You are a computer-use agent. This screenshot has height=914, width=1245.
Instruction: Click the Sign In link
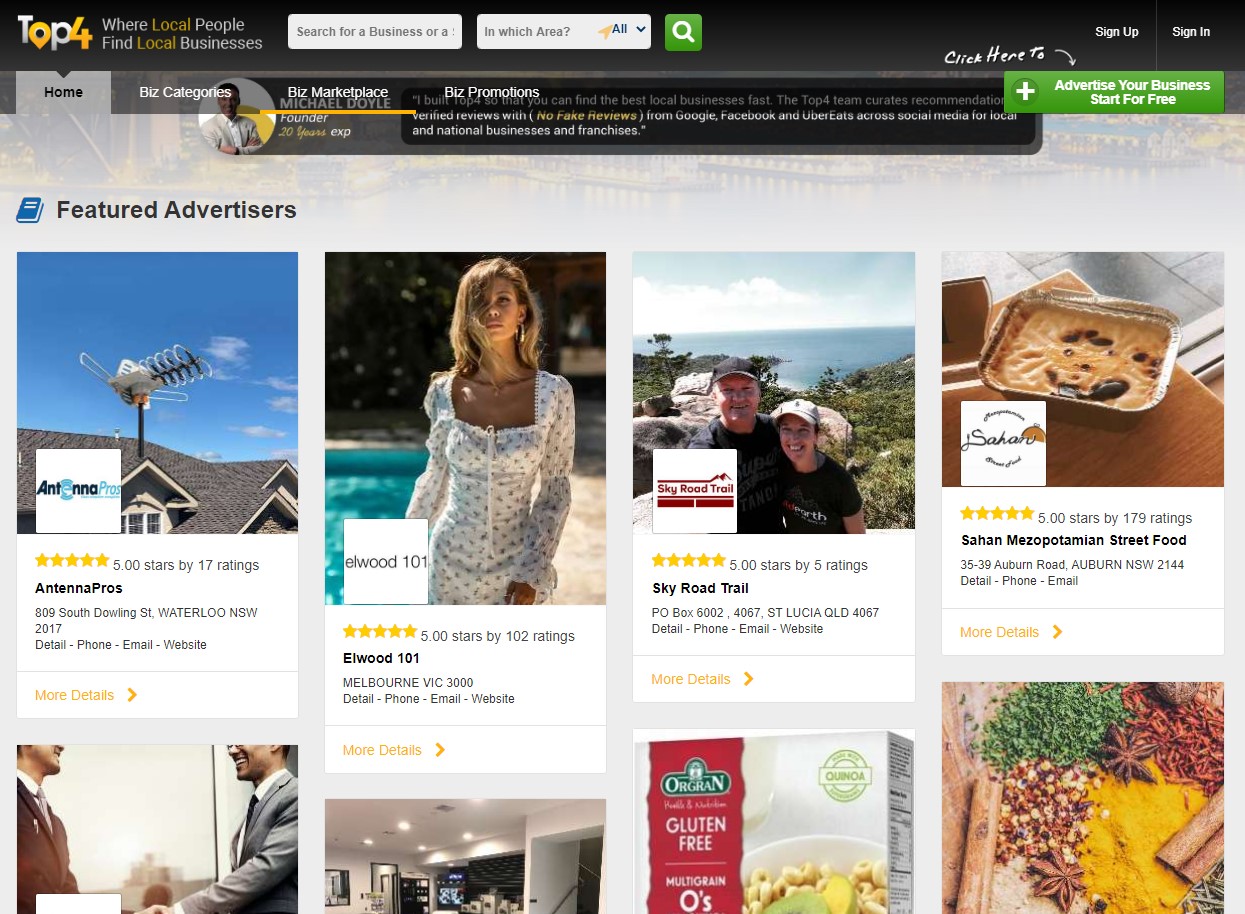pyautogui.click(x=1190, y=32)
